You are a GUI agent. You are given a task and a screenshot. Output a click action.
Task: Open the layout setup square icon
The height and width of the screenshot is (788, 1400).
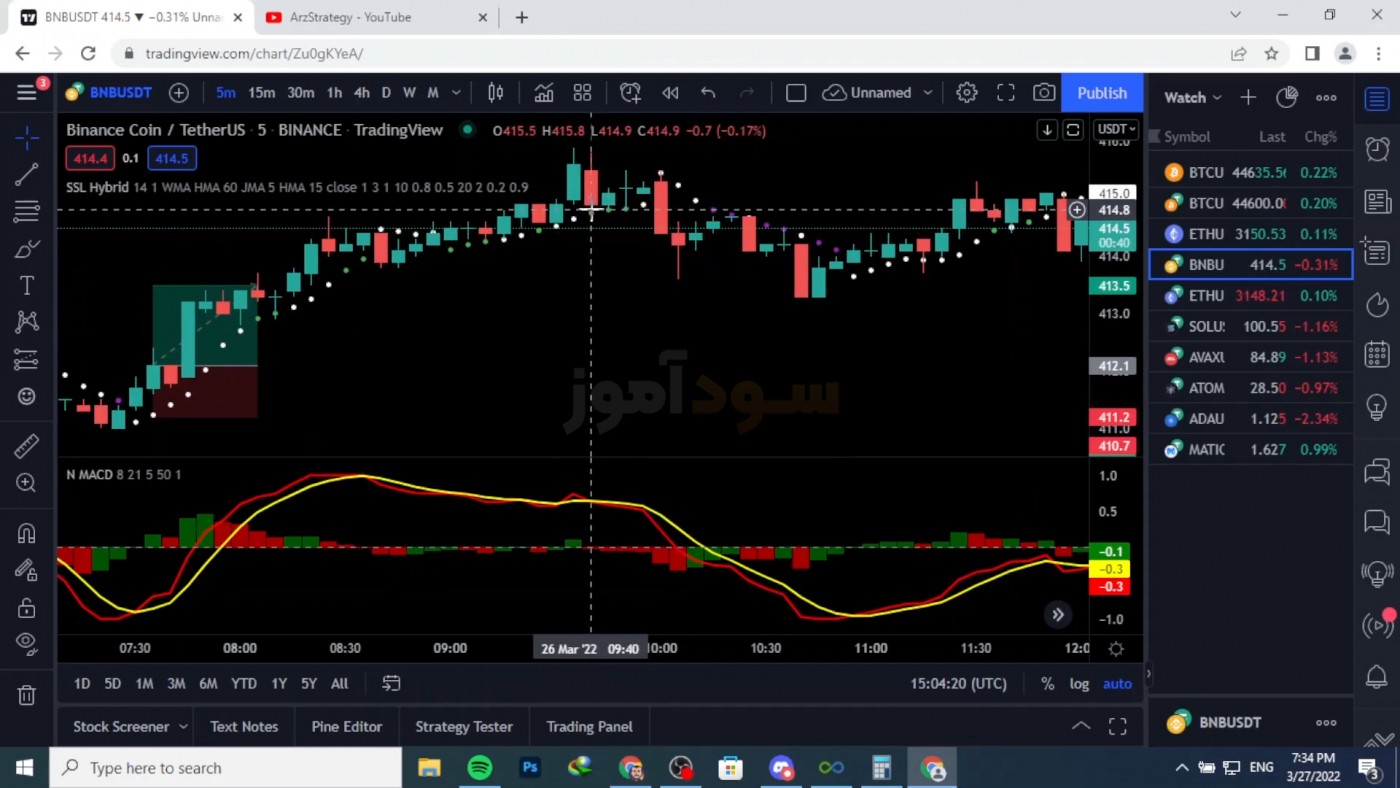click(796, 93)
